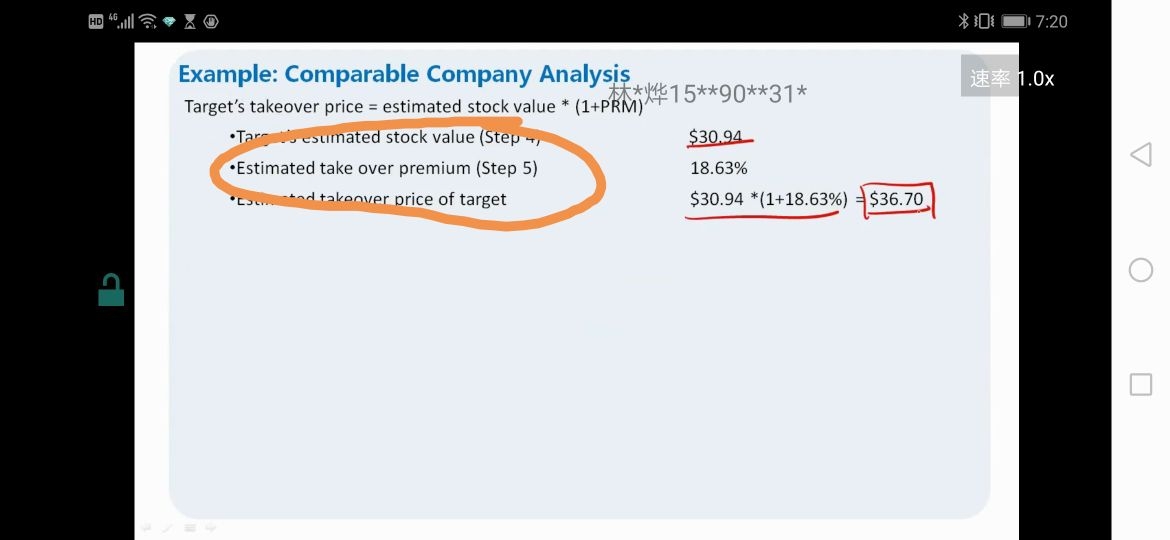
Task: Open recent apps with the square button
Action: pyautogui.click(x=1140, y=384)
